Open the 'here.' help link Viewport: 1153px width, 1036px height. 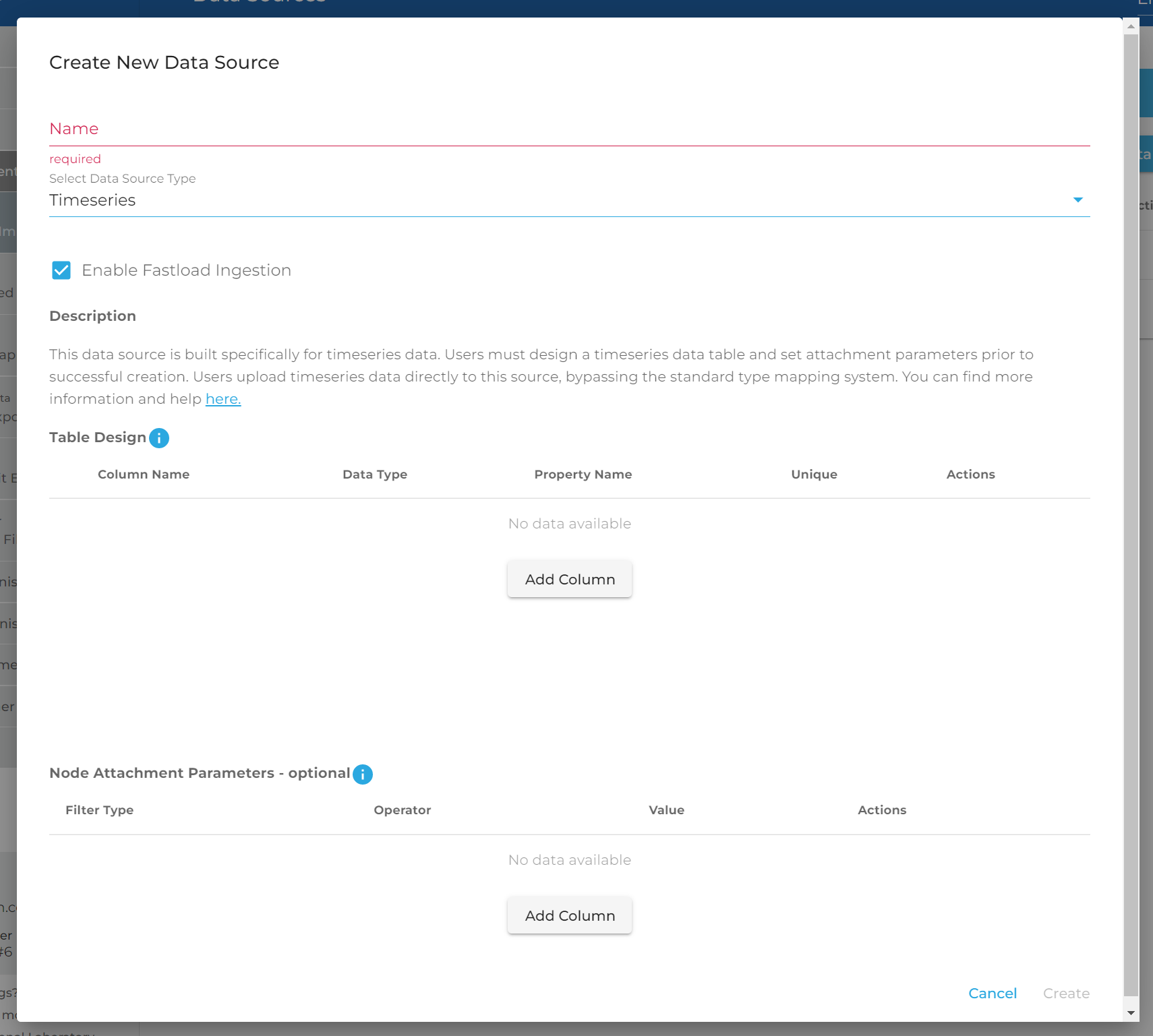click(x=223, y=399)
